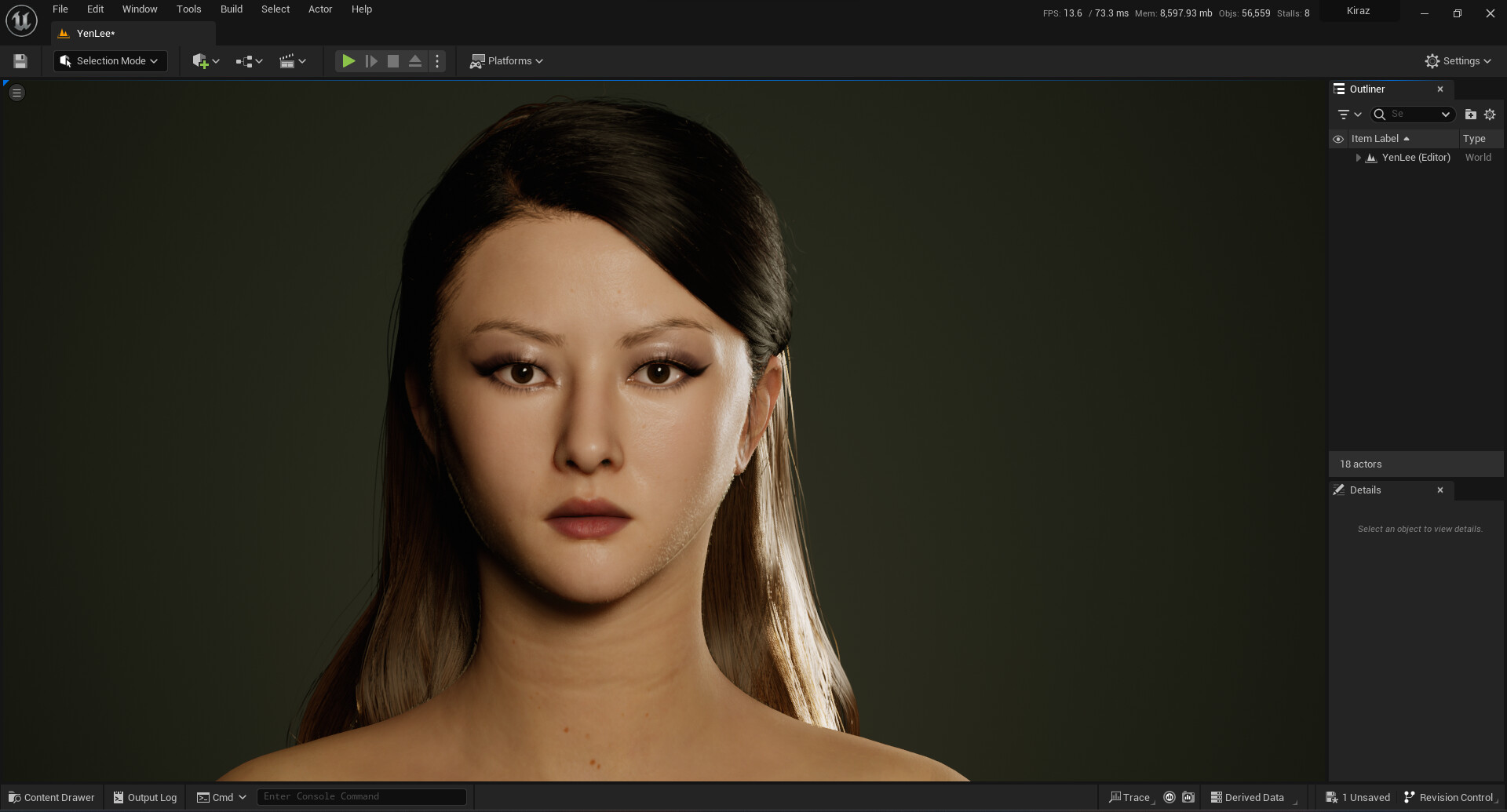
Task: Save the current level
Action: [20, 60]
